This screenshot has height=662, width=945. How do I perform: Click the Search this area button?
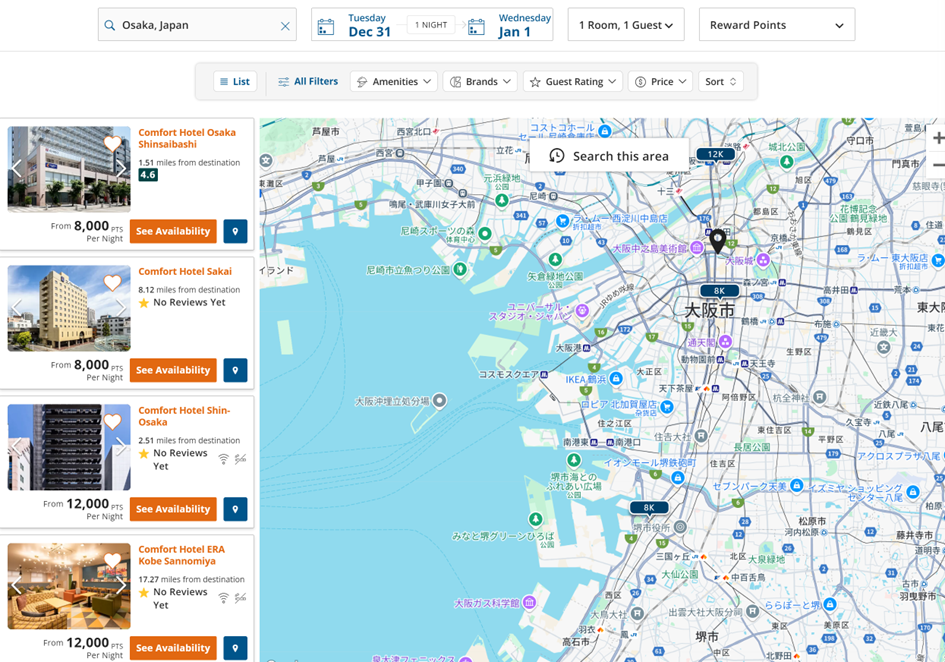pyautogui.click(x=609, y=156)
